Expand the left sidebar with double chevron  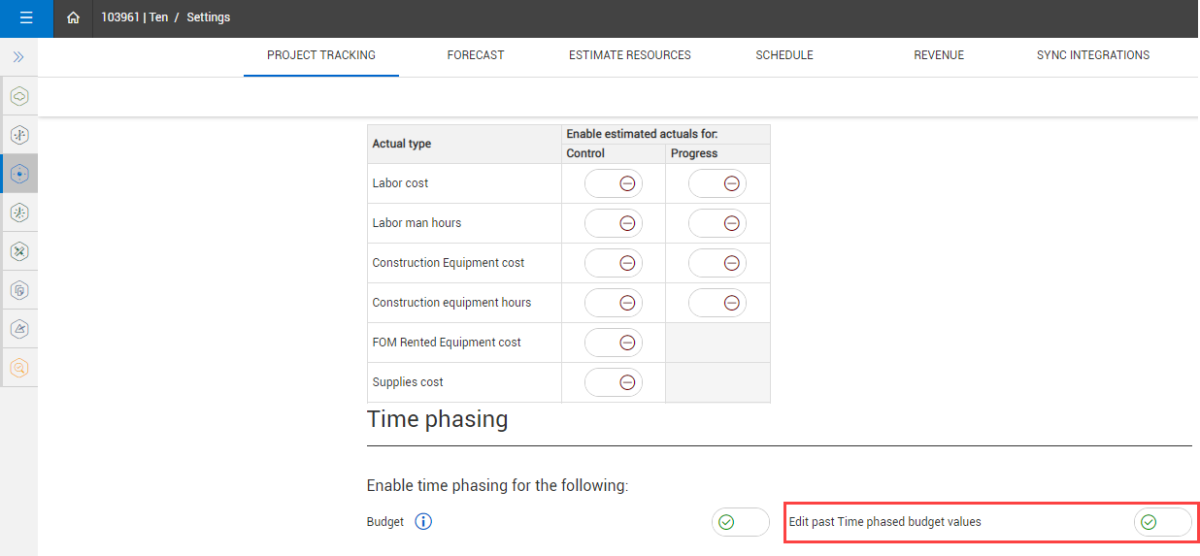click(x=18, y=57)
